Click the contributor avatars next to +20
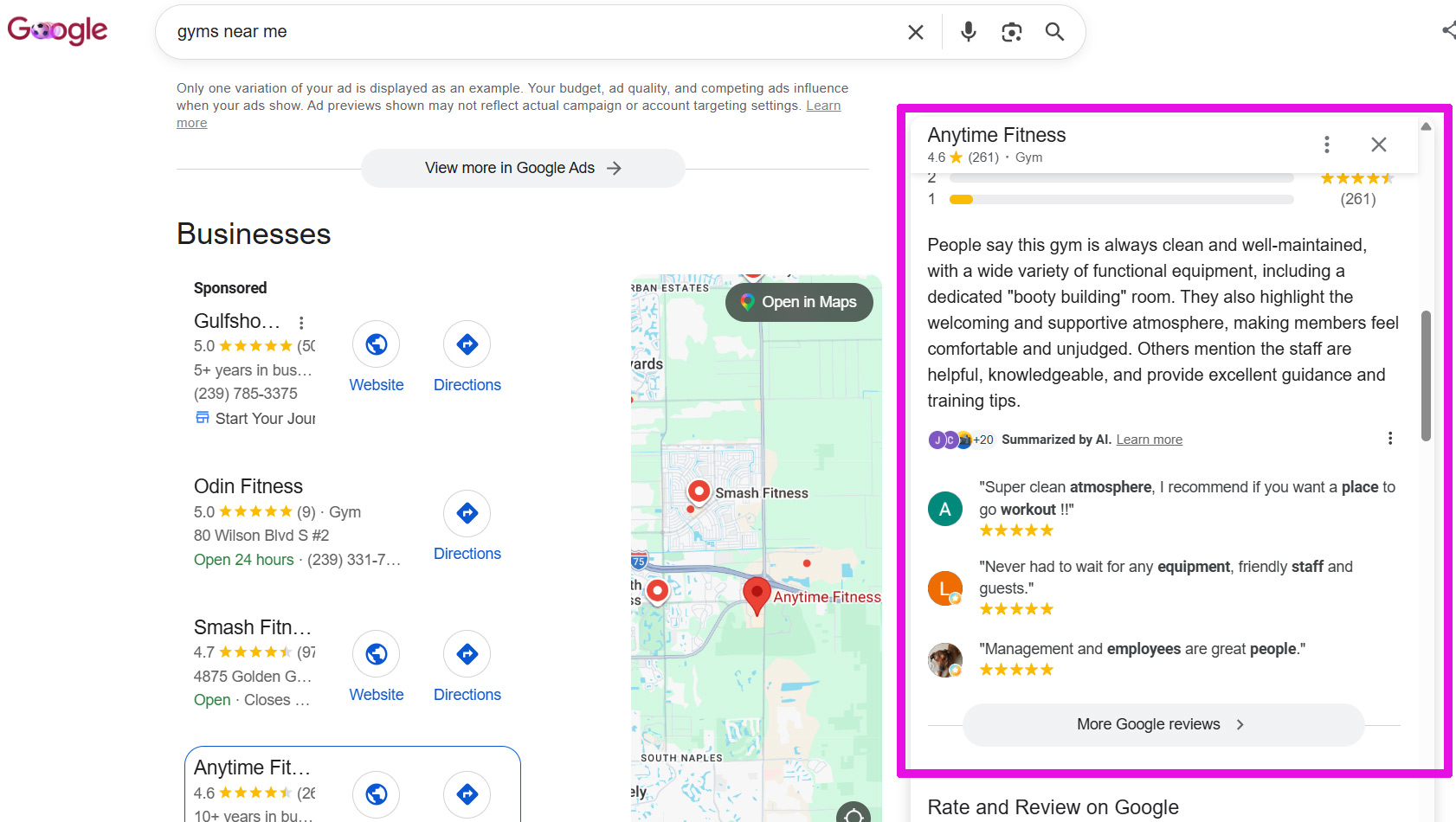 tap(950, 440)
